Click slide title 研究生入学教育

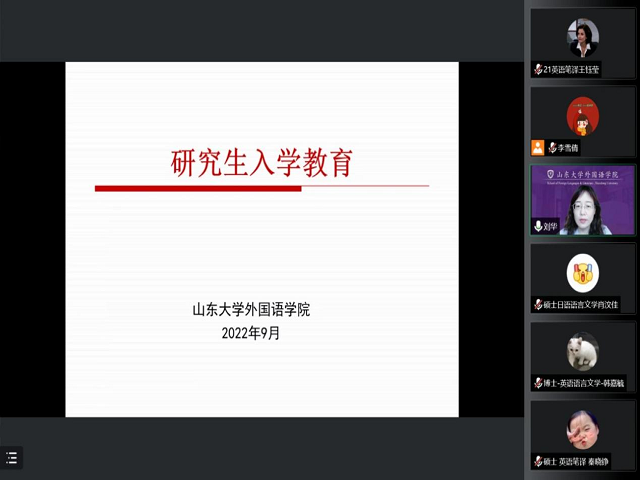tap(262, 163)
